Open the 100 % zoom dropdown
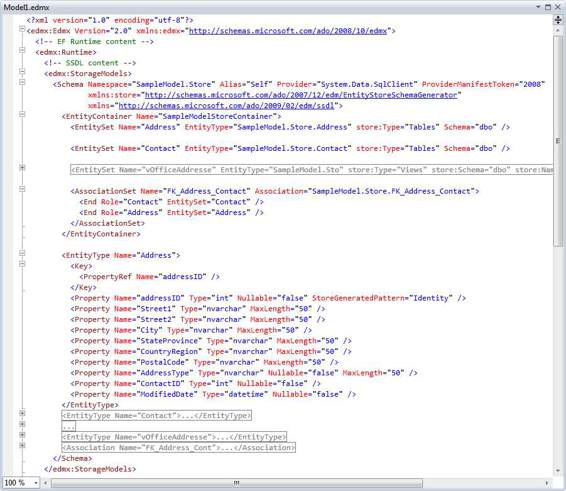Viewport: 566px width, 491px height. [x=36, y=483]
